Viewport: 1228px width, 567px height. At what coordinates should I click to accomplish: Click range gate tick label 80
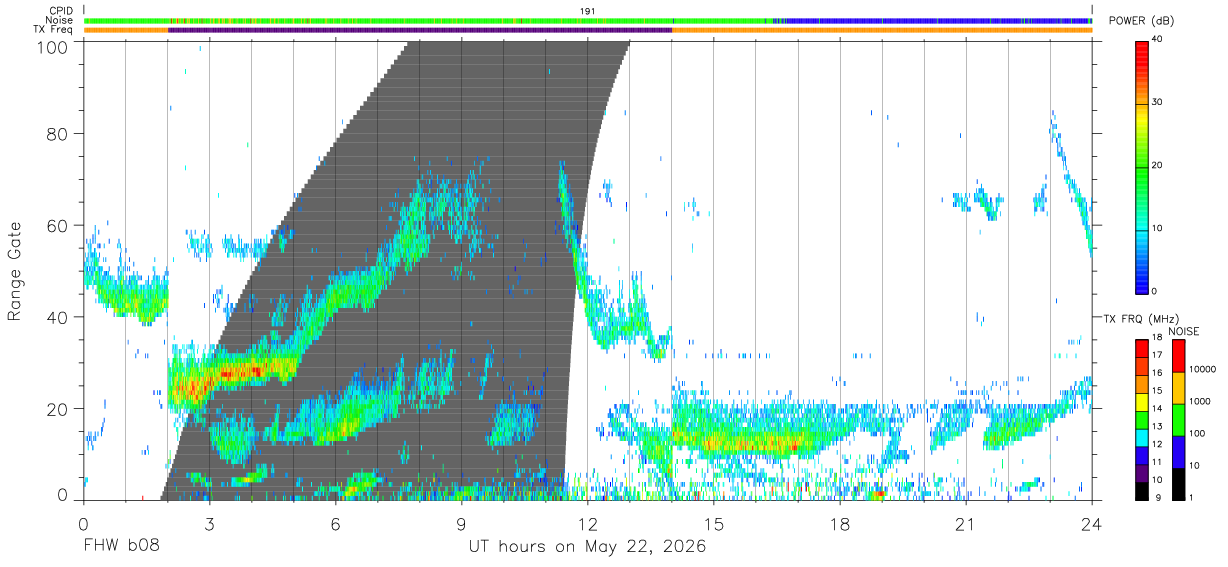tap(57, 133)
